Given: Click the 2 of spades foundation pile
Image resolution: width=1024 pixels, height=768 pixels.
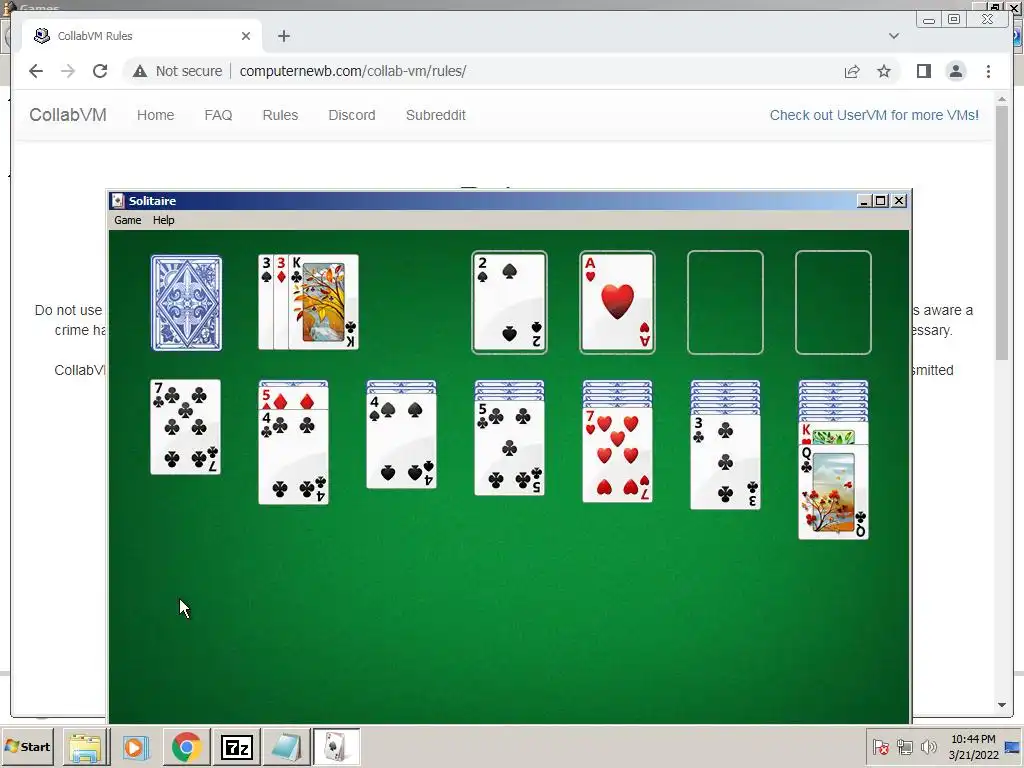Looking at the screenshot, I should pyautogui.click(x=509, y=302).
